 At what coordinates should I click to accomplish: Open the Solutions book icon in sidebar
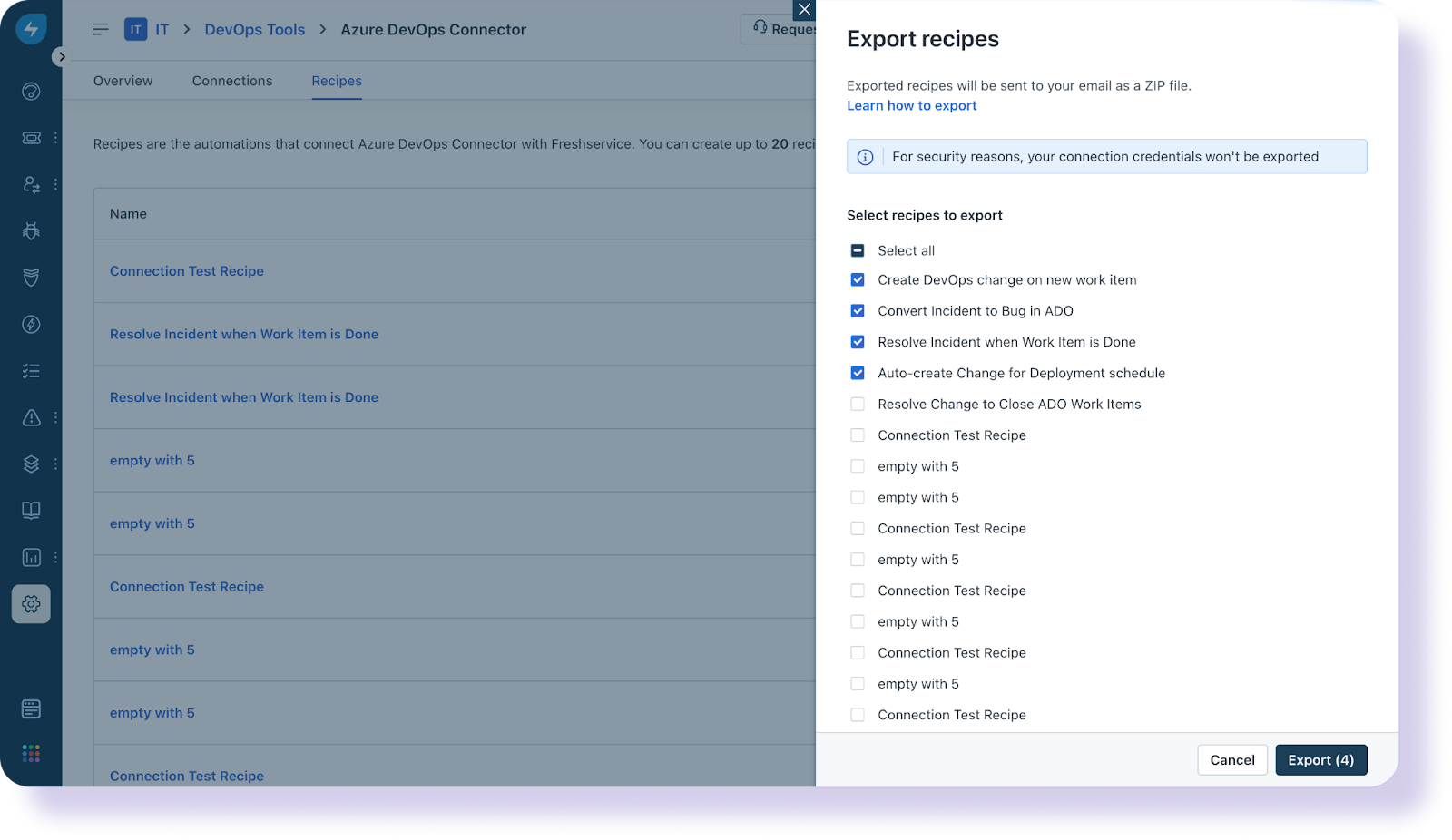tap(31, 510)
